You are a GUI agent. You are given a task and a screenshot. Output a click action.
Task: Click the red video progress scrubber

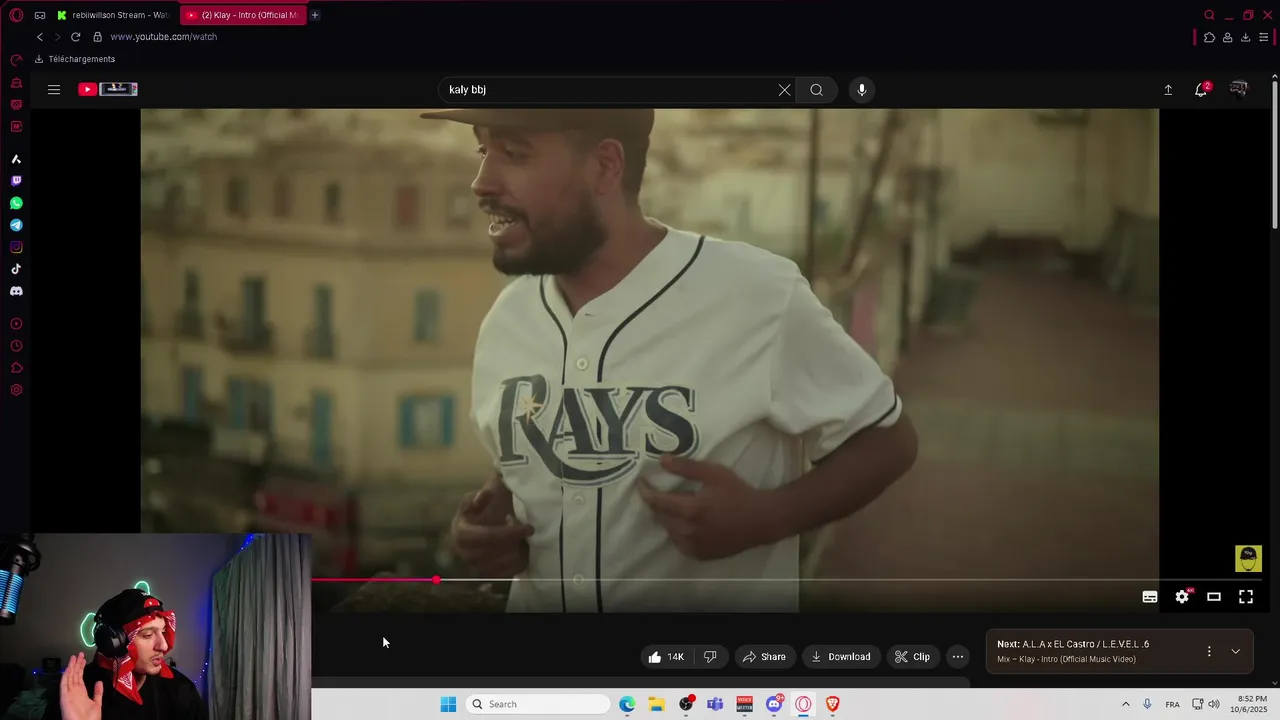click(x=436, y=580)
